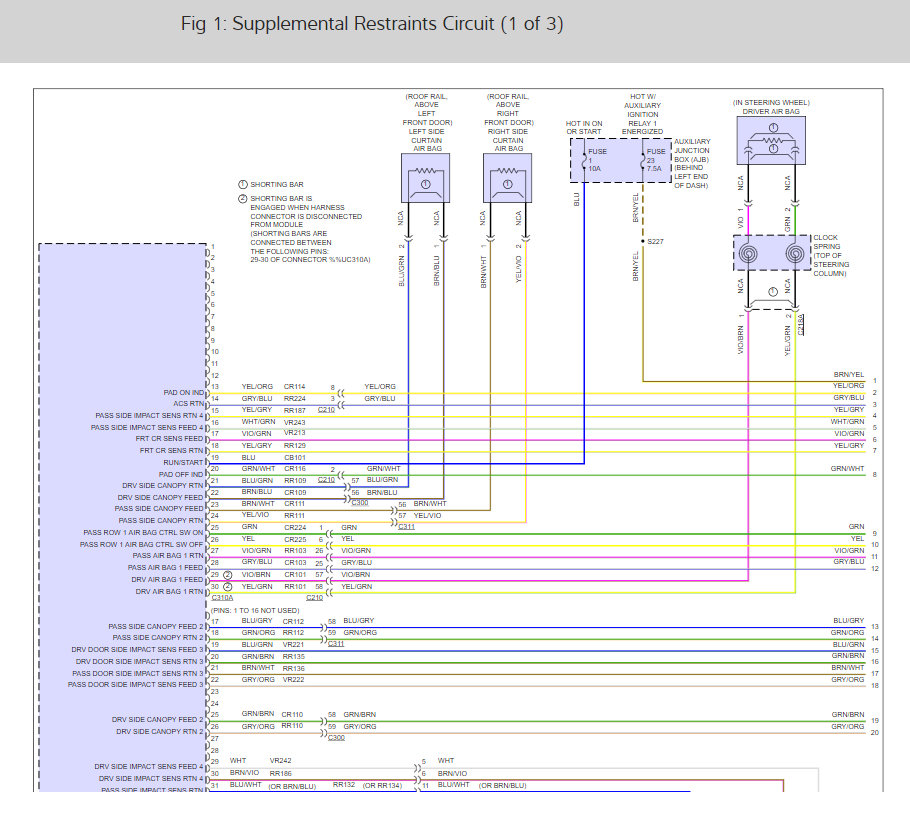Image resolution: width=910 pixels, height=813 pixels.
Task: Click the Auxiliary Junction Box description text
Action: point(692,164)
